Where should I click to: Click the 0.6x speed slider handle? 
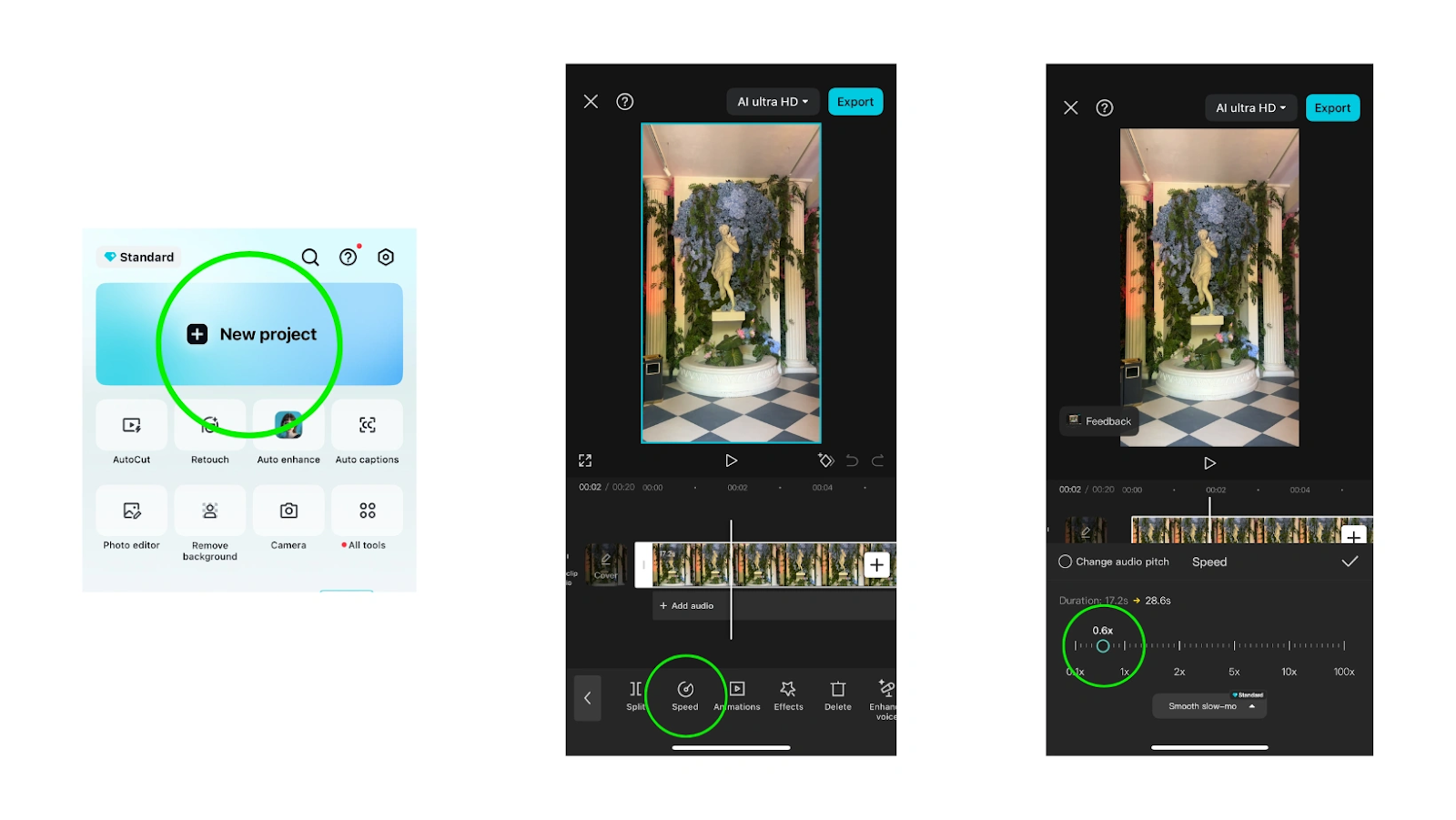1103,646
